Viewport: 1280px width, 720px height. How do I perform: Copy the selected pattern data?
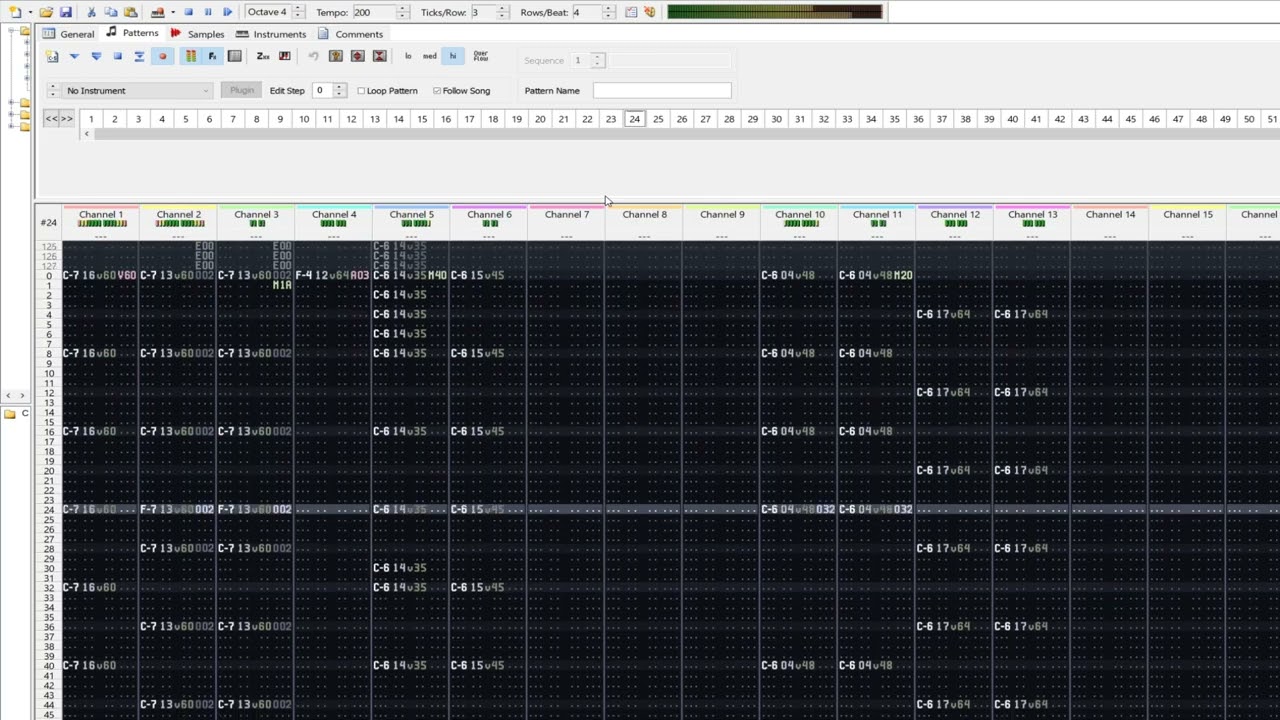(111, 12)
